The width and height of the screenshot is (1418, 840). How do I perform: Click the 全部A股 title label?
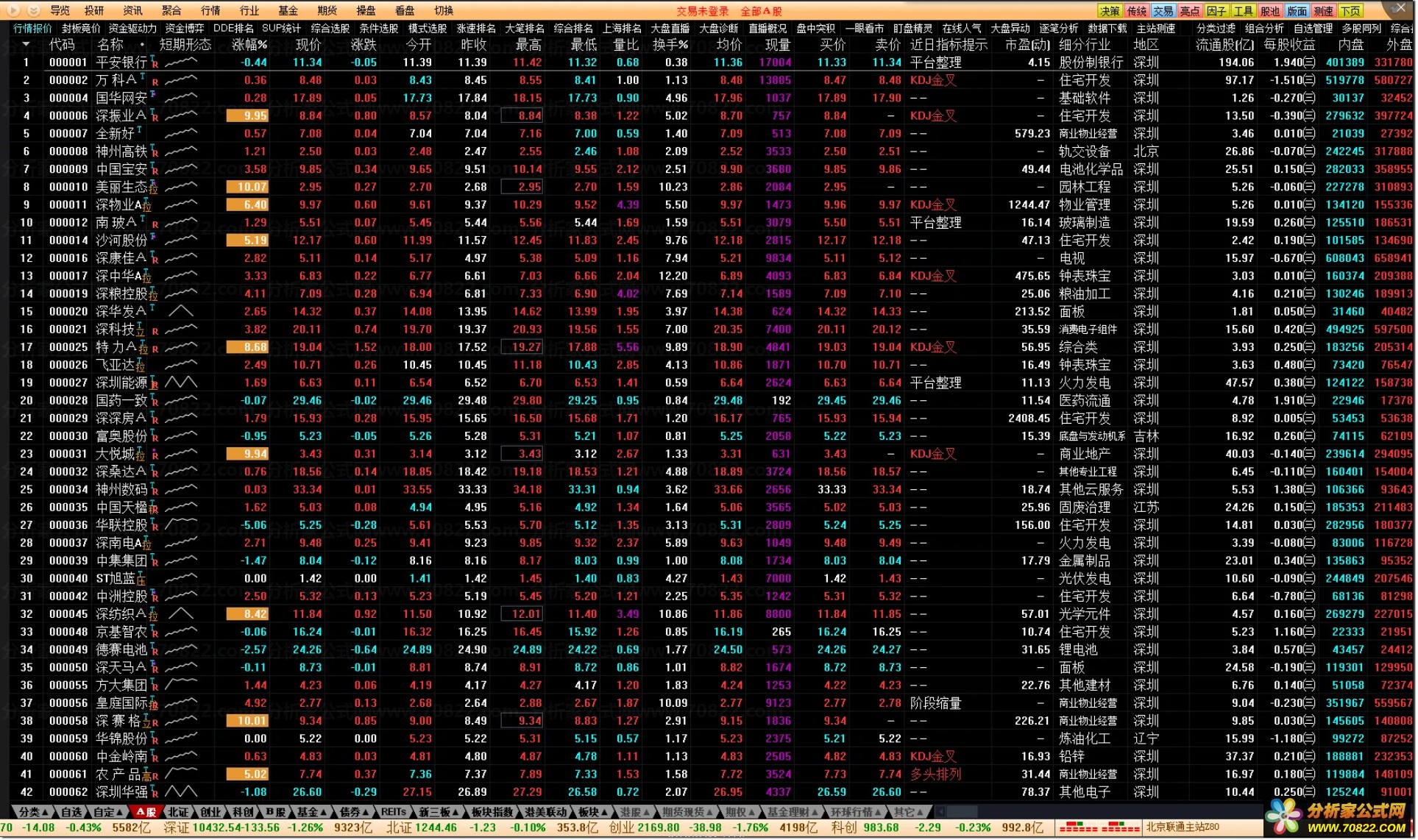pos(761,11)
